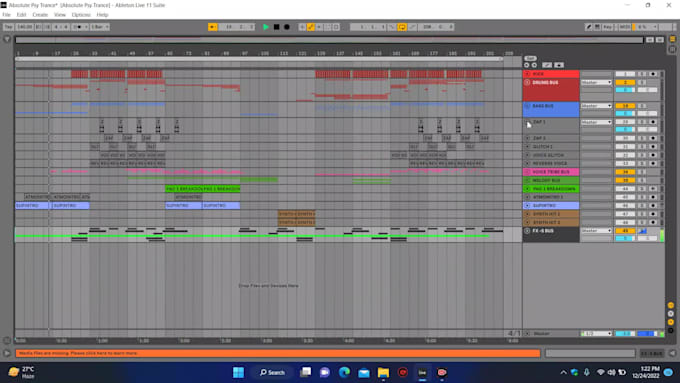
Task: Unfold the VOICE TRIBE BUS group
Action: pos(527,172)
